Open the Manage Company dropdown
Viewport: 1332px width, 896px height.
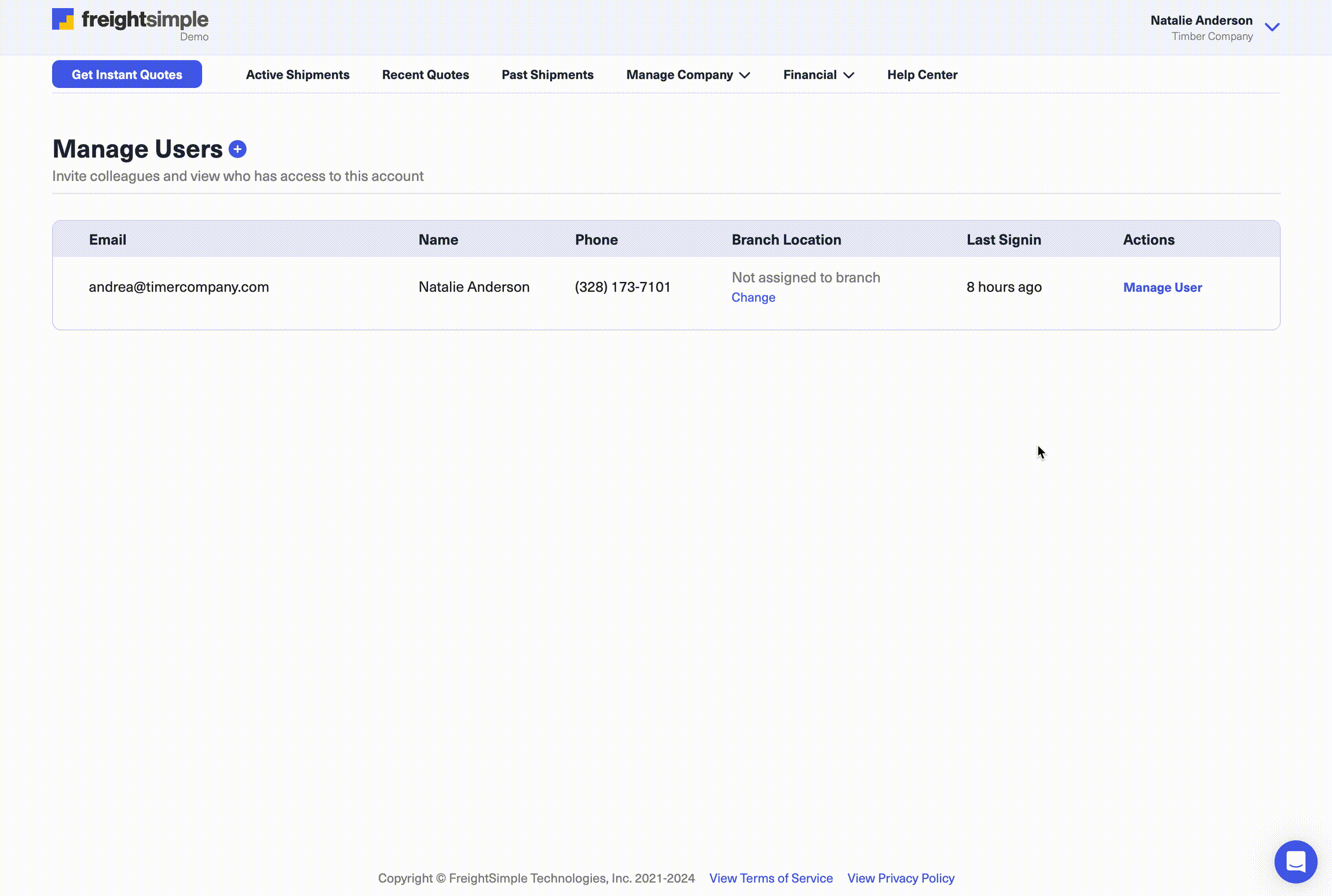687,75
